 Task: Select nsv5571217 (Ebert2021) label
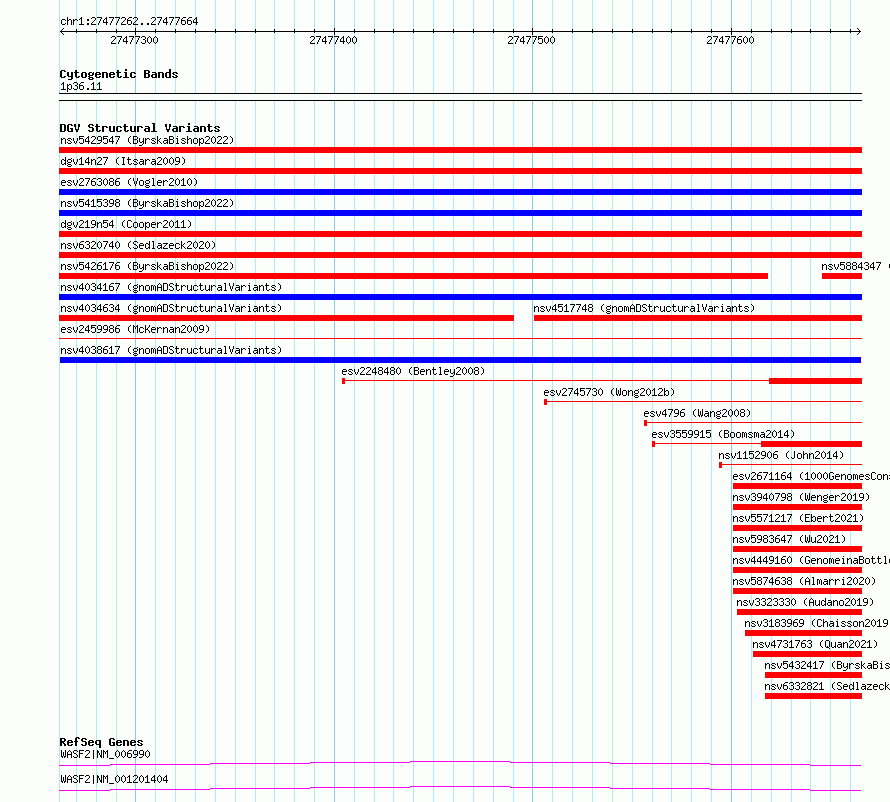pyautogui.click(x=798, y=518)
